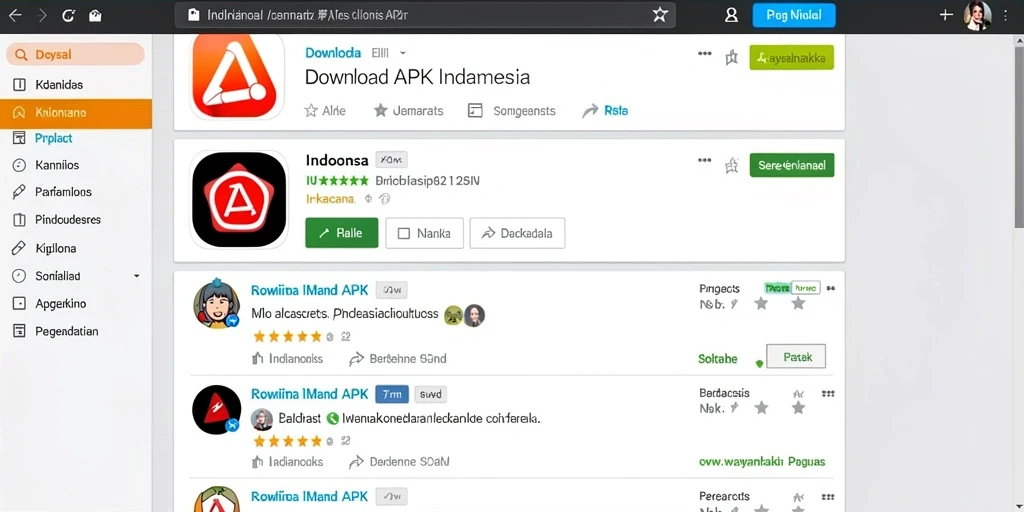Click the black Indoonsa app icon

pos(238,199)
